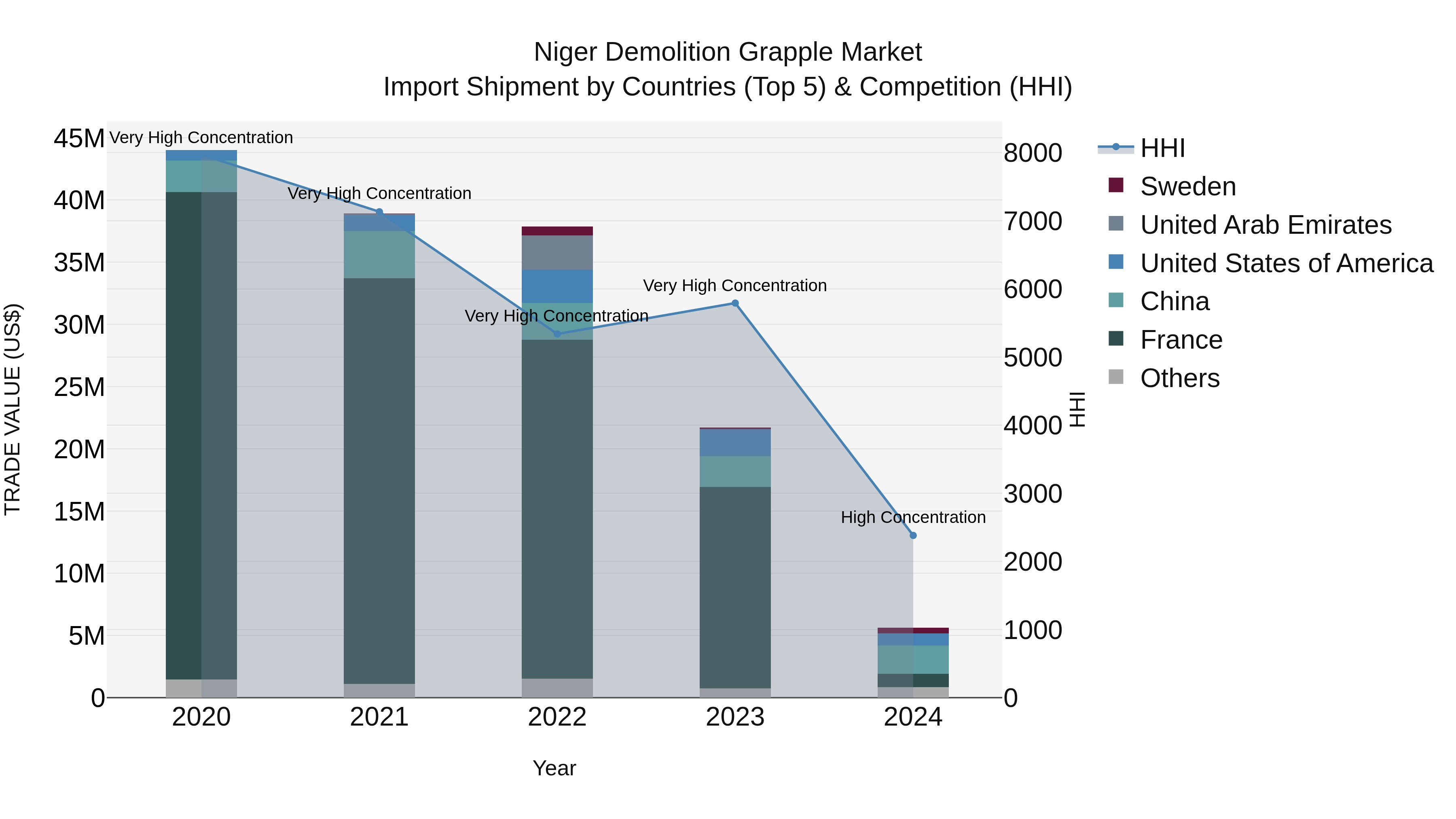This screenshot has width=1456, height=819.
Task: Click the 'Very High Concentration' annotation above 2023
Action: click(x=735, y=286)
